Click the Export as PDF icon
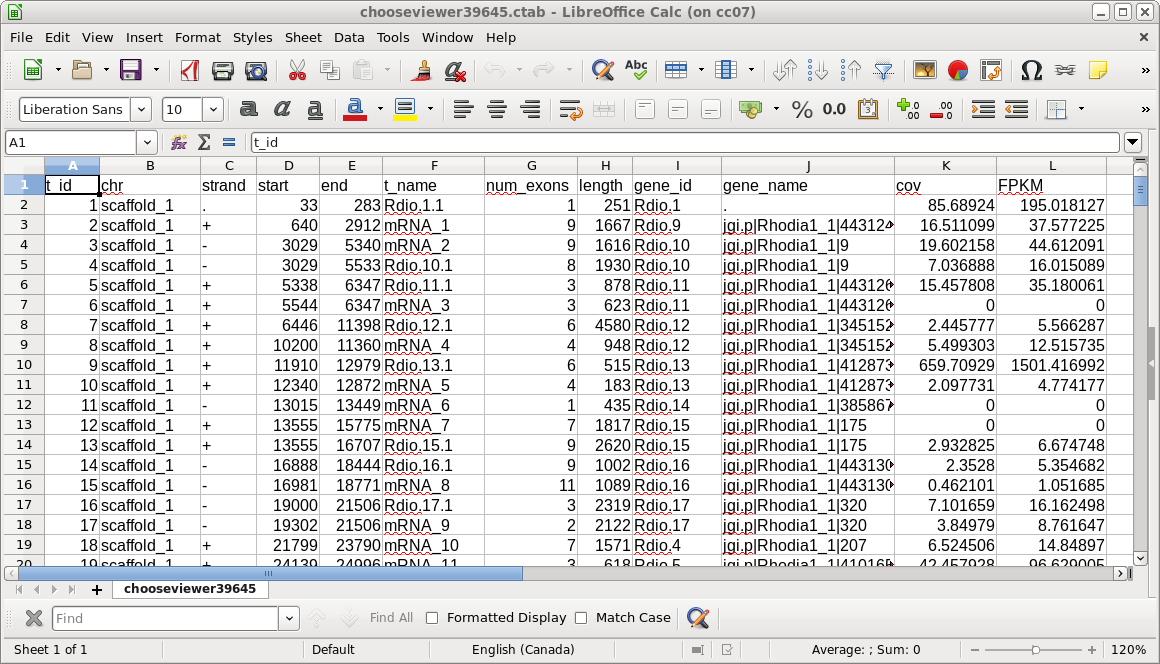Image resolution: width=1160 pixels, height=664 pixels. (x=189, y=70)
